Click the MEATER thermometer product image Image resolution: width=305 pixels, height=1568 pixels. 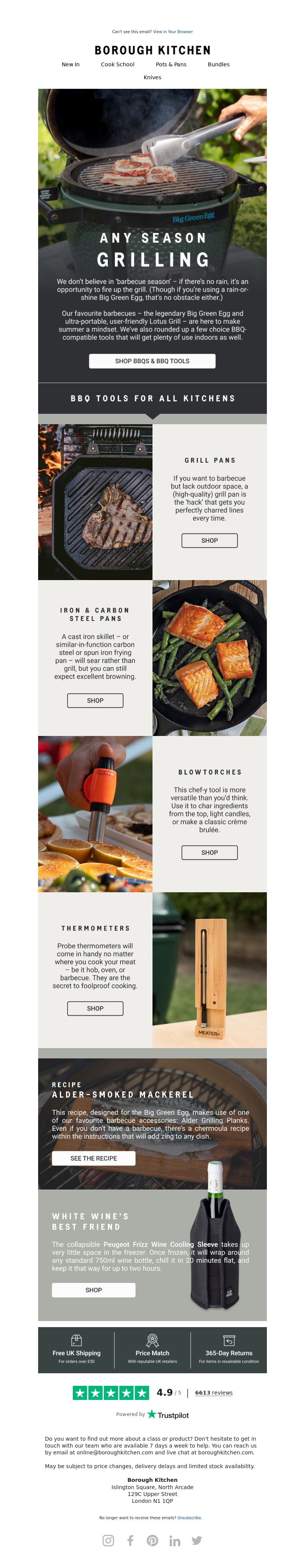coord(209,970)
